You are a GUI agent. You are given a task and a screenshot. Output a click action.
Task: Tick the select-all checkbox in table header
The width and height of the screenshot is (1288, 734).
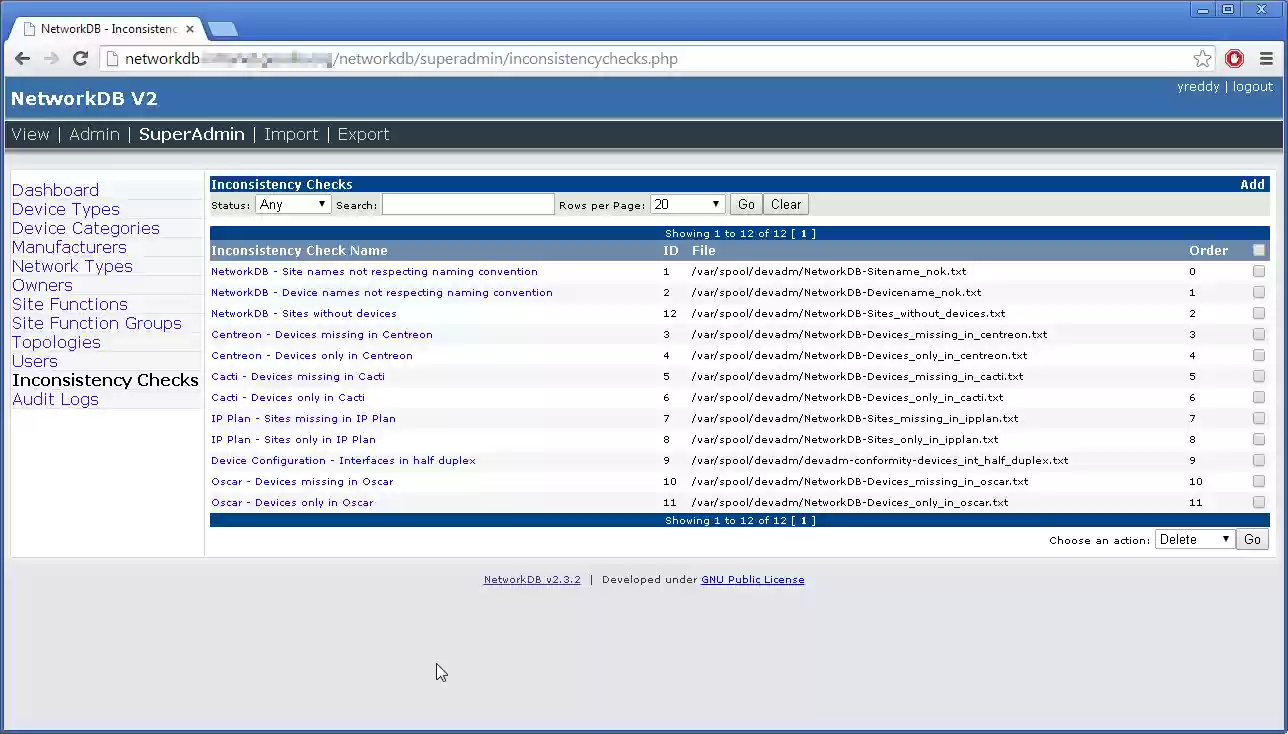tap(1258, 251)
